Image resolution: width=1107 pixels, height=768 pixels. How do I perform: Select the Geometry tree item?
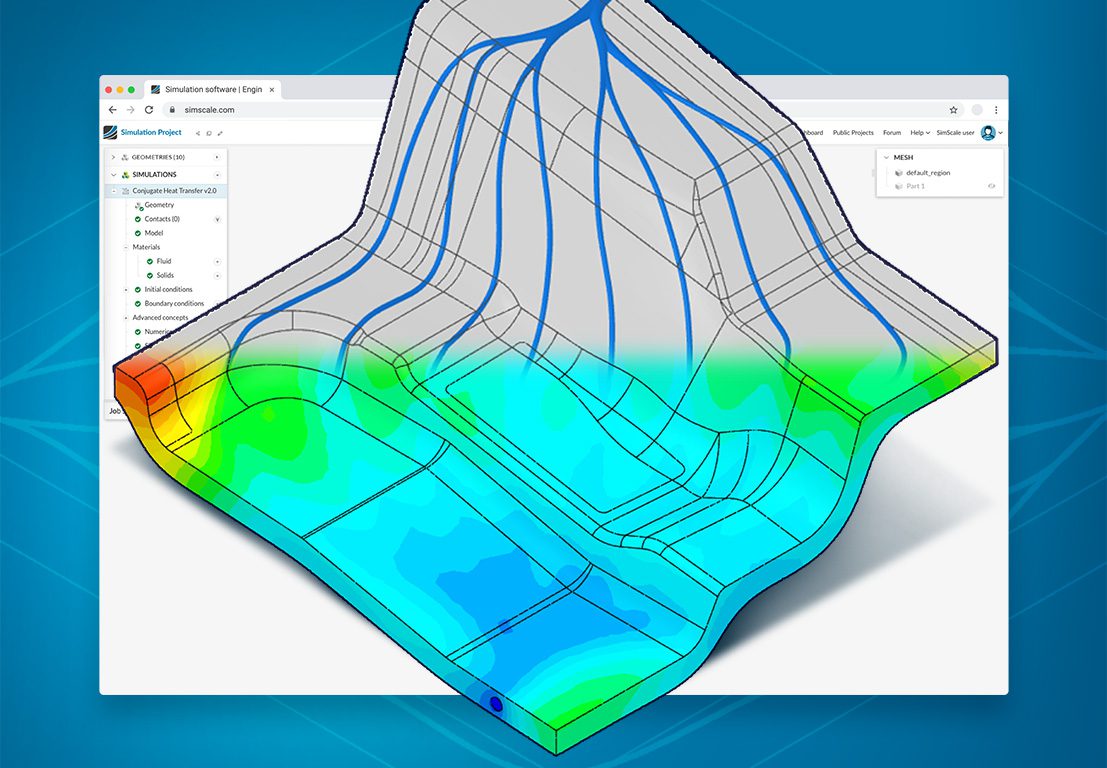coord(159,205)
